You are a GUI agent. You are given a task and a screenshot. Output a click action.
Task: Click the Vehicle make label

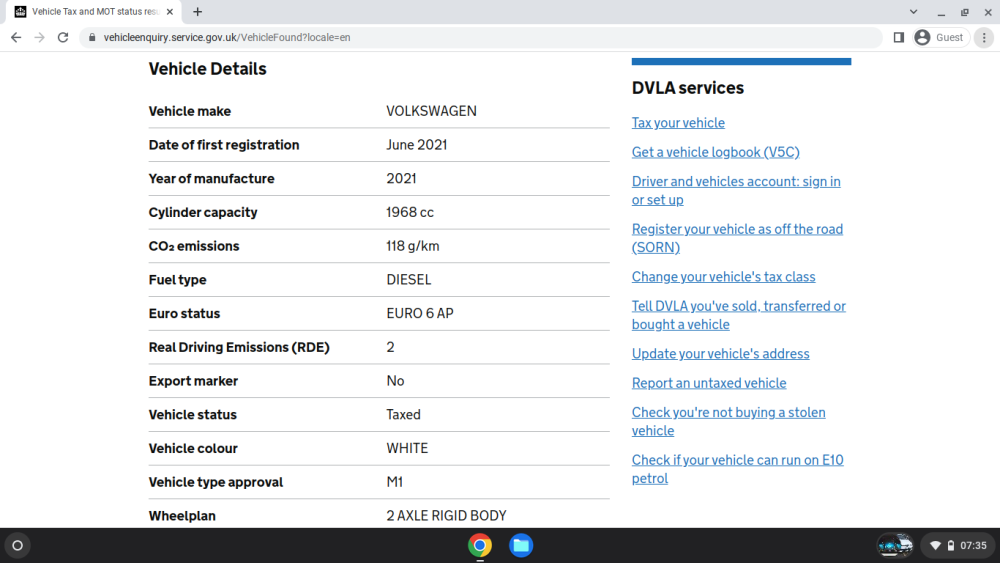pos(189,111)
